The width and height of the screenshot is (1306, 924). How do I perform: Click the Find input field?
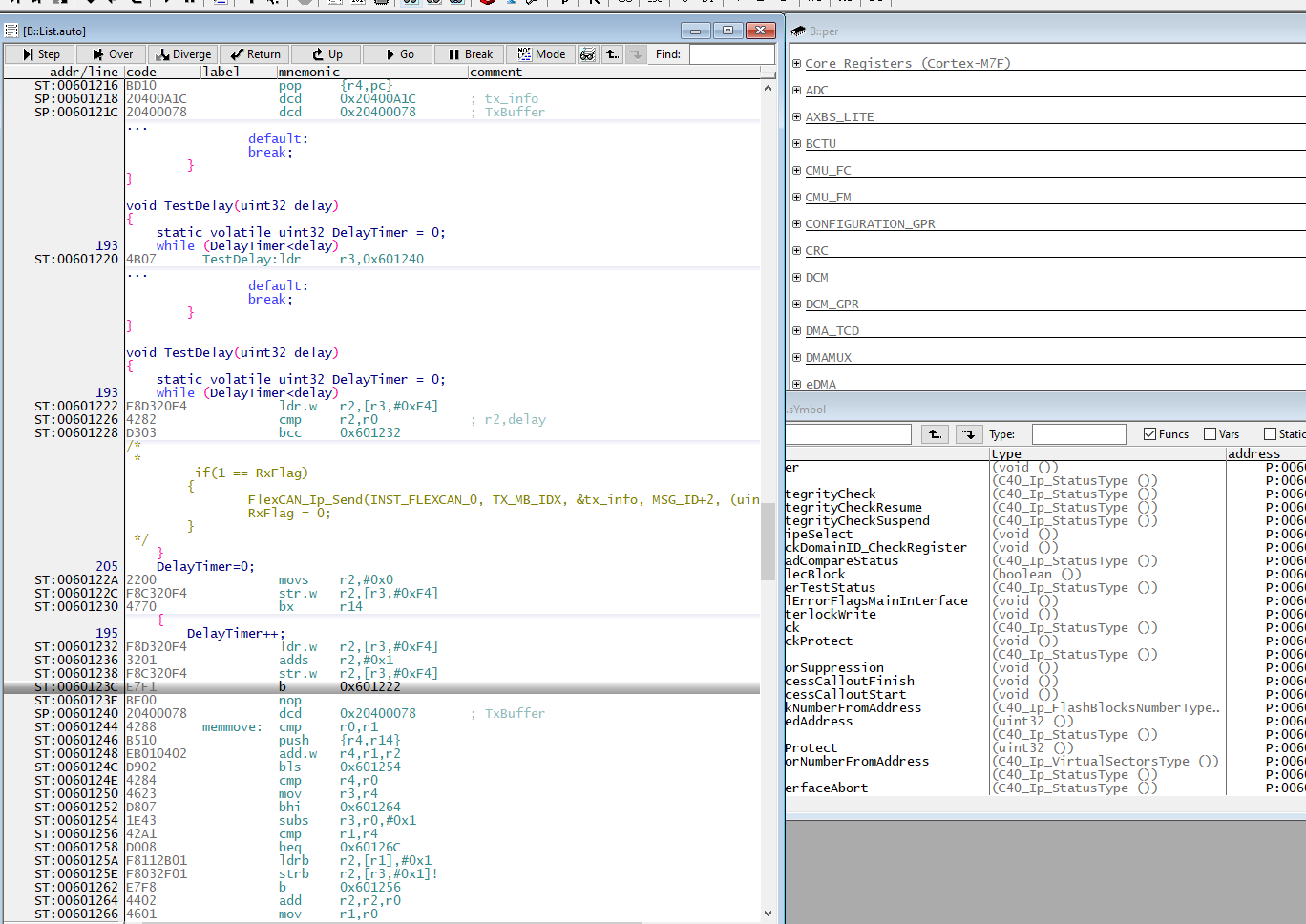(731, 54)
